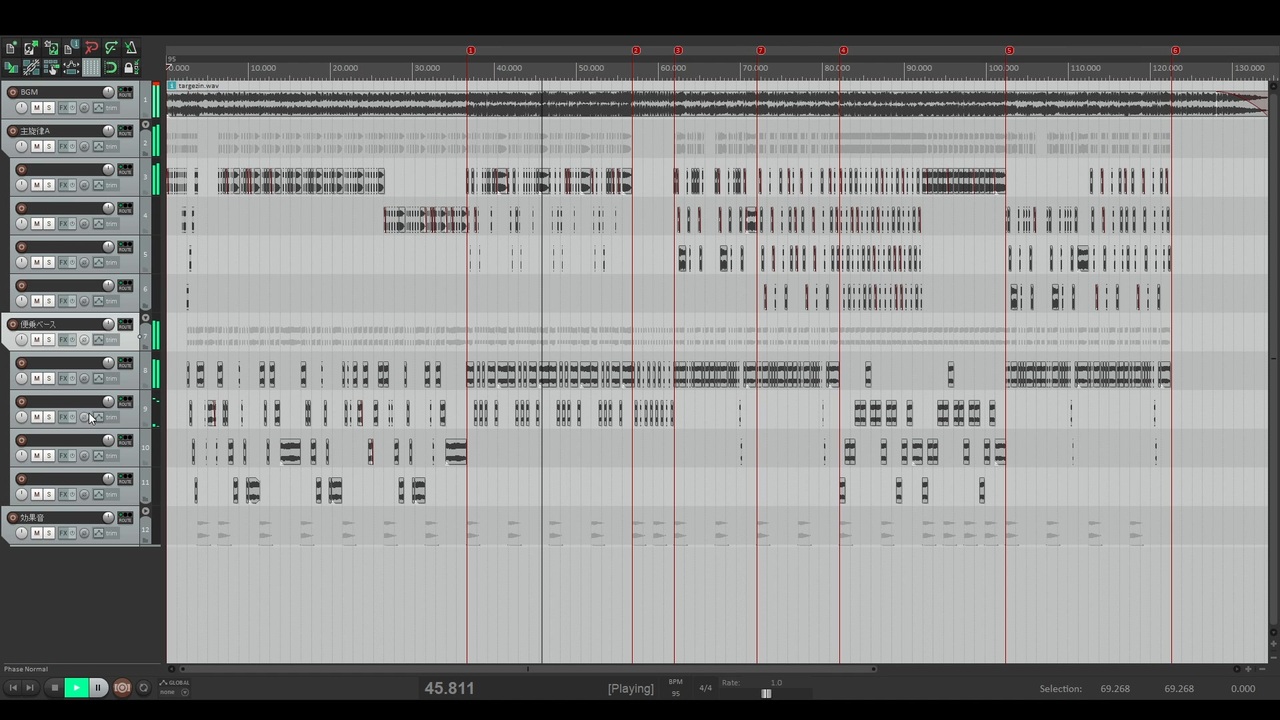The width and height of the screenshot is (1280, 720).
Task: Stop playback with the transport stop button
Action: tap(55, 687)
